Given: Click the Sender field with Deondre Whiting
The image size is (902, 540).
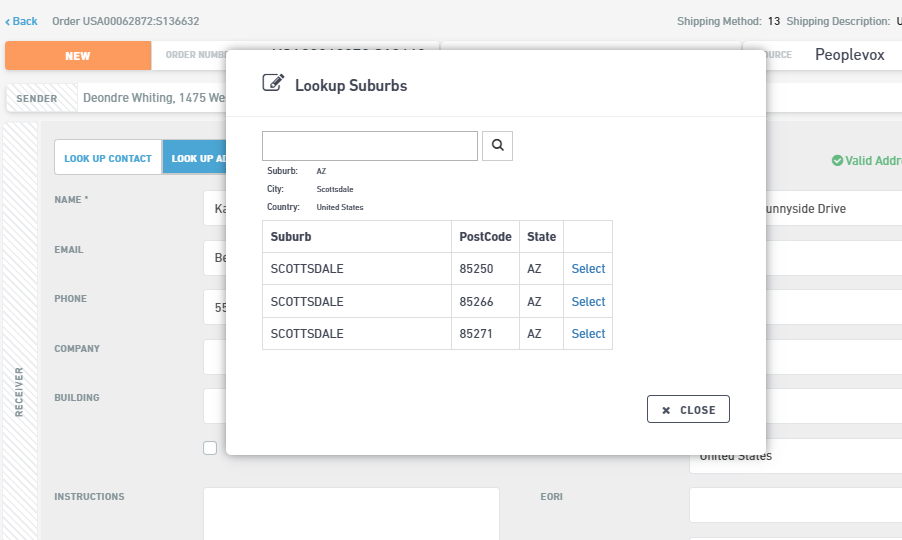Looking at the screenshot, I should [150, 98].
